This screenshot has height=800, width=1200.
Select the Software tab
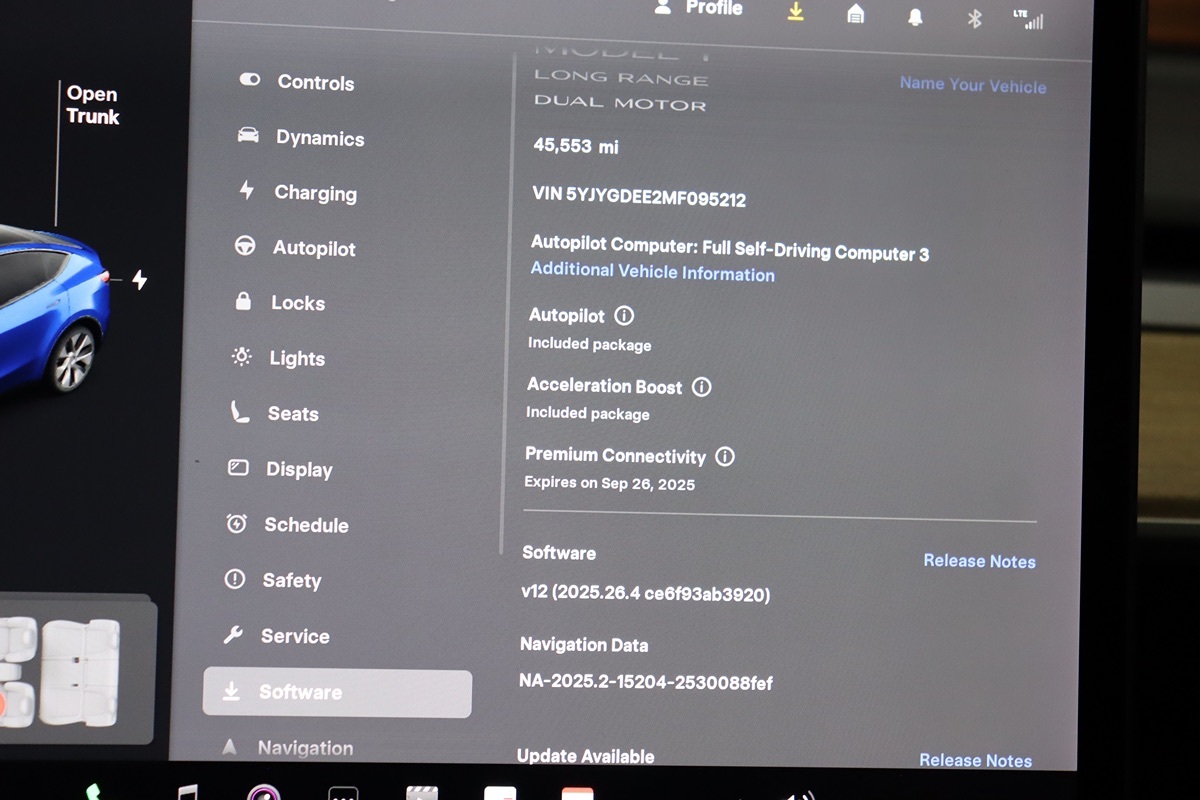click(337, 693)
